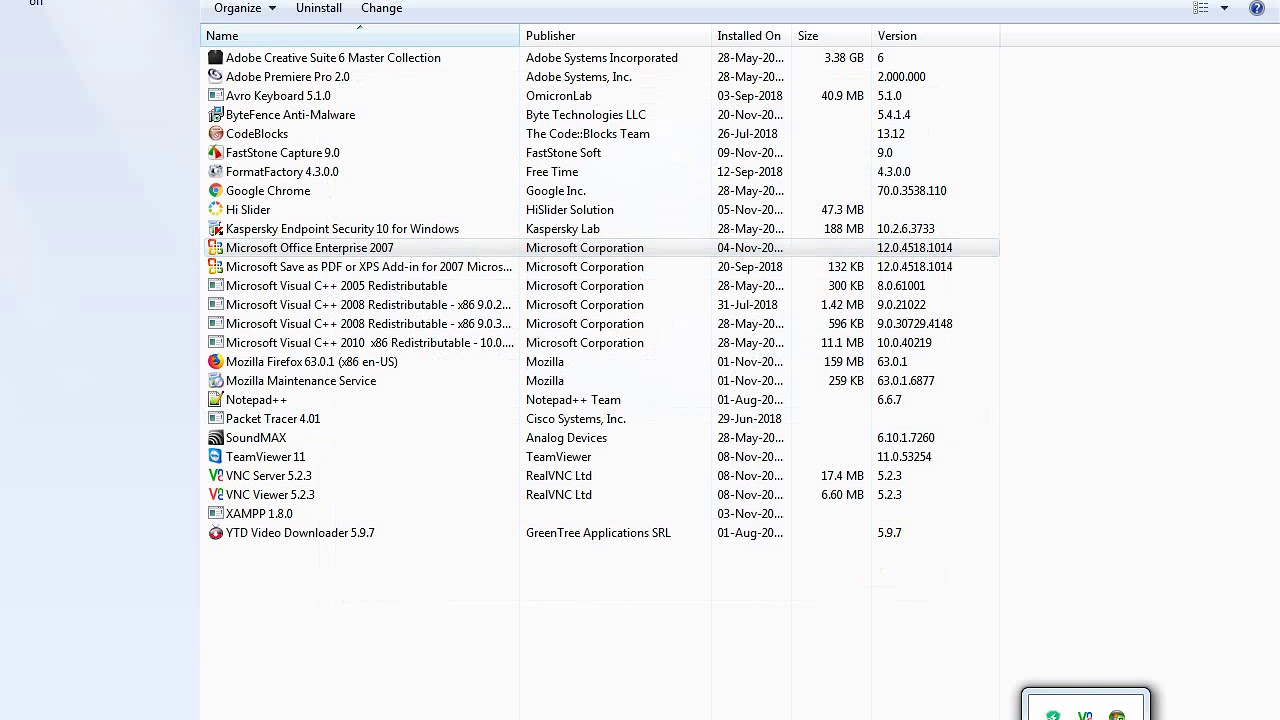Click the ByteFence Anti-Malware icon
This screenshot has height=720, width=1280.
point(215,115)
